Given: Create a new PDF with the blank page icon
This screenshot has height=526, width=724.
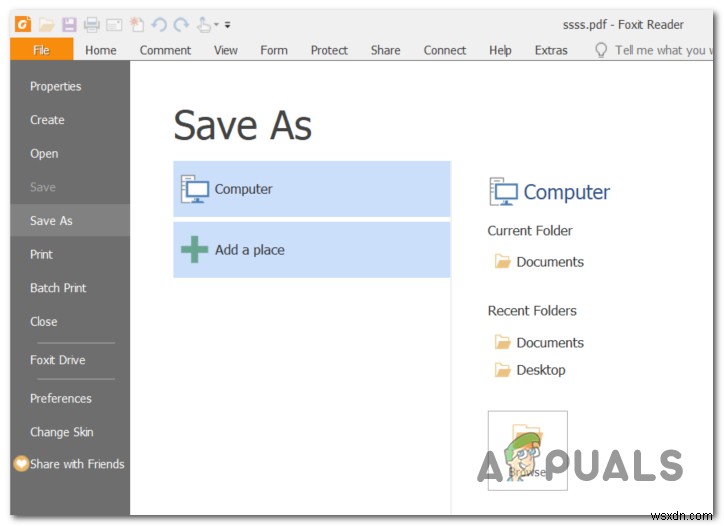Looking at the screenshot, I should (137, 24).
